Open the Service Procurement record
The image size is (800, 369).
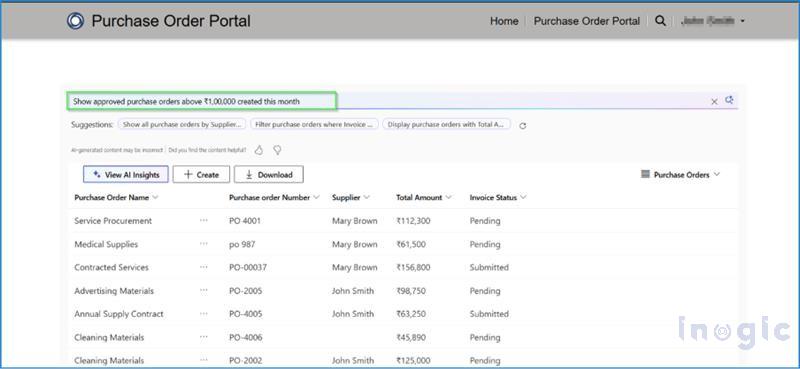coord(113,220)
